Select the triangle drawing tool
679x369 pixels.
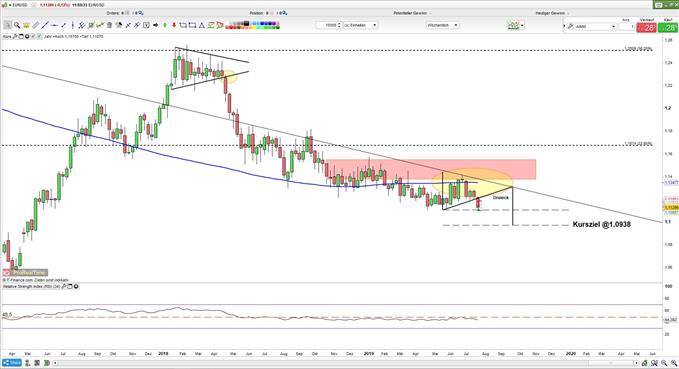click(x=202, y=25)
